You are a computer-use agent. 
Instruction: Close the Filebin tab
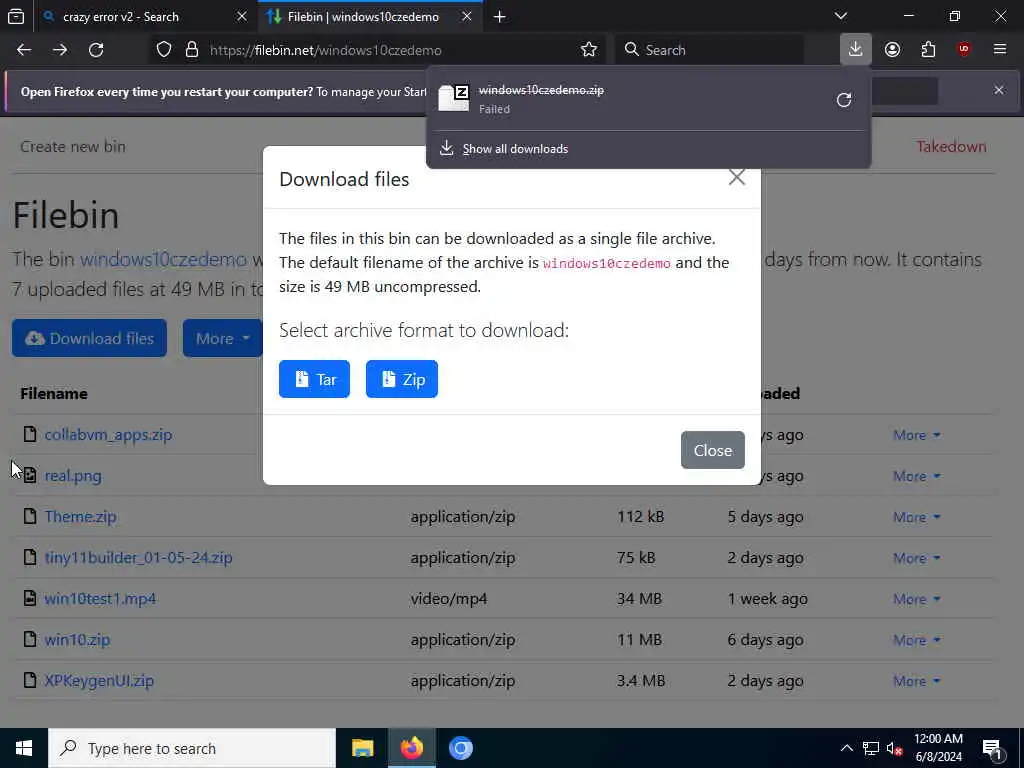[x=466, y=16]
